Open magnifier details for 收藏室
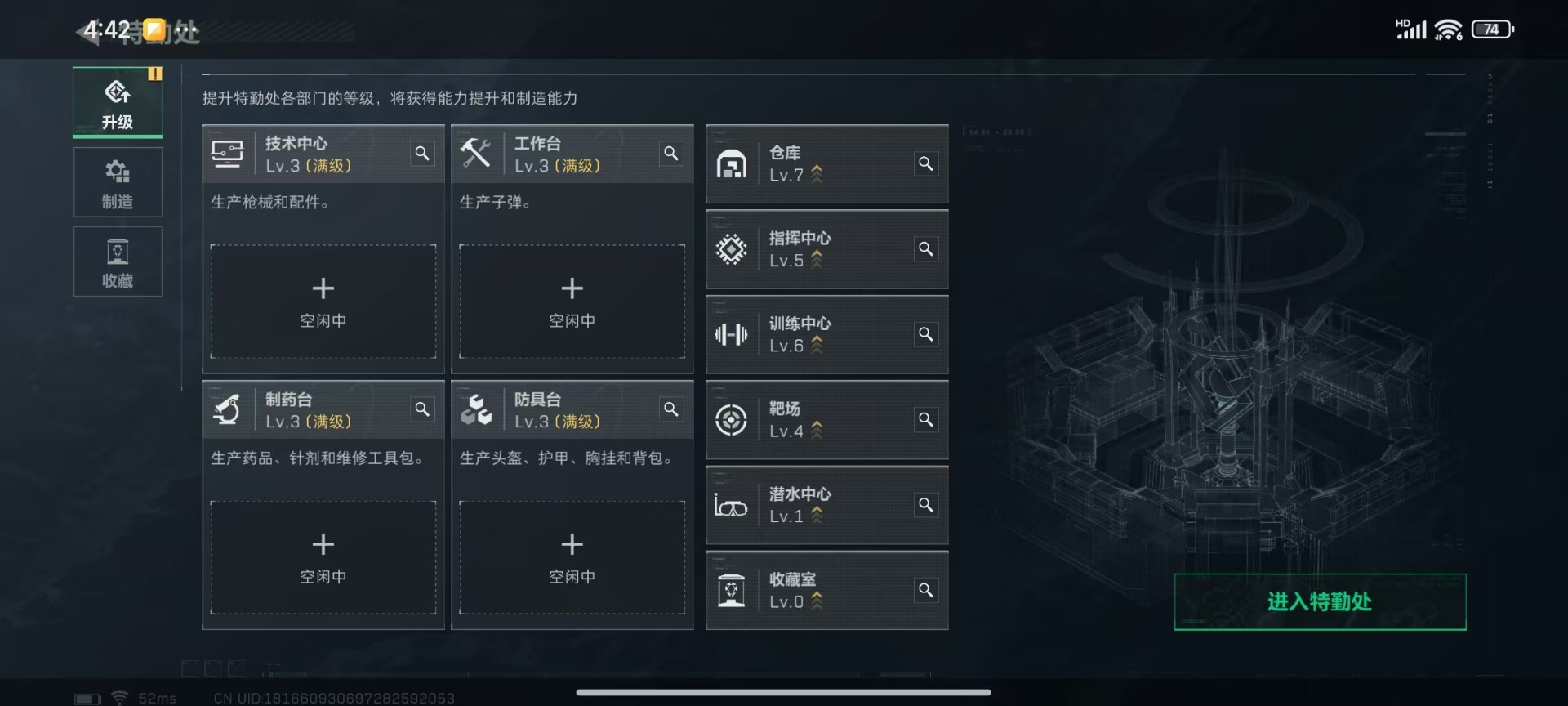 [926, 590]
